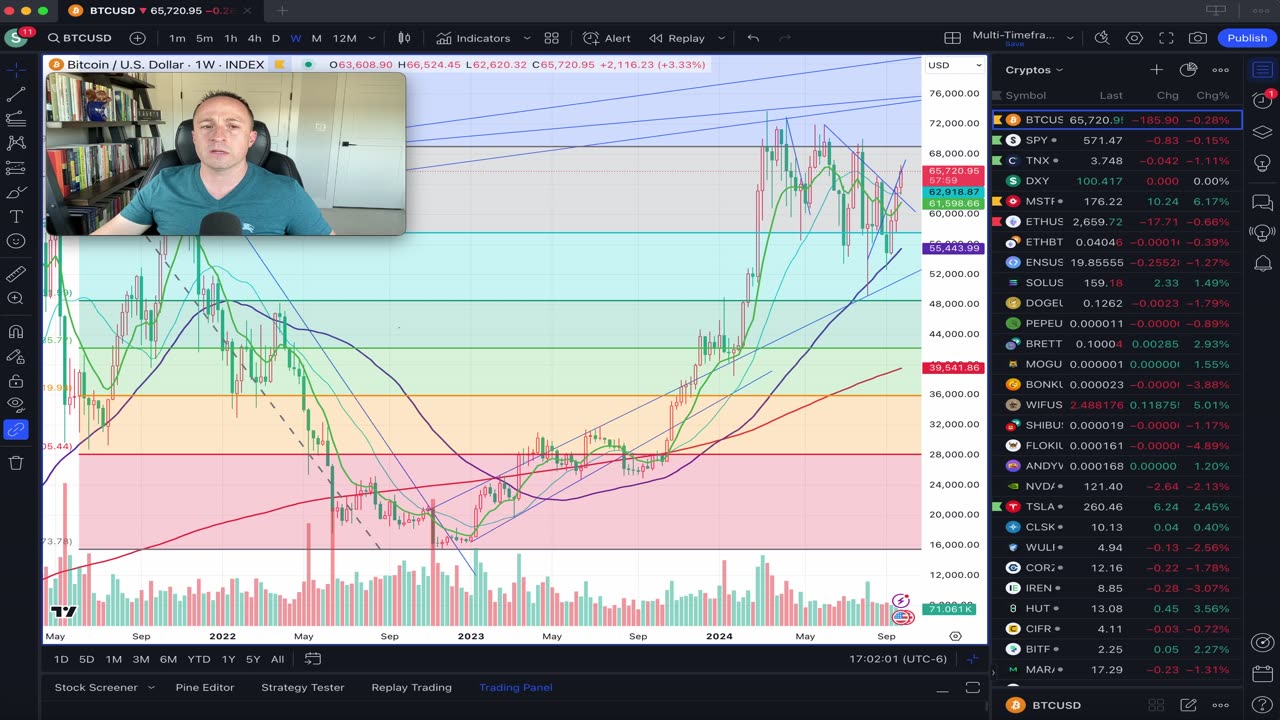Viewport: 1280px width, 720px height.
Task: Open the Indicators dialog
Action: [473, 38]
